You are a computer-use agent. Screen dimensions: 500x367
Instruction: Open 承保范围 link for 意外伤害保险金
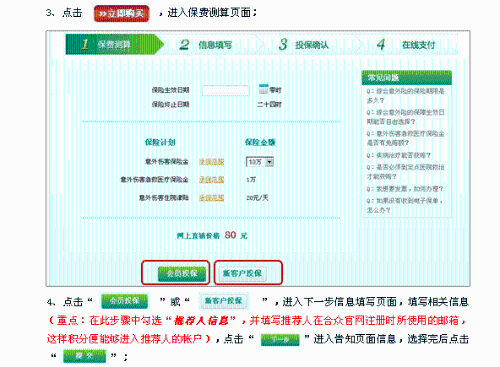[211, 162]
